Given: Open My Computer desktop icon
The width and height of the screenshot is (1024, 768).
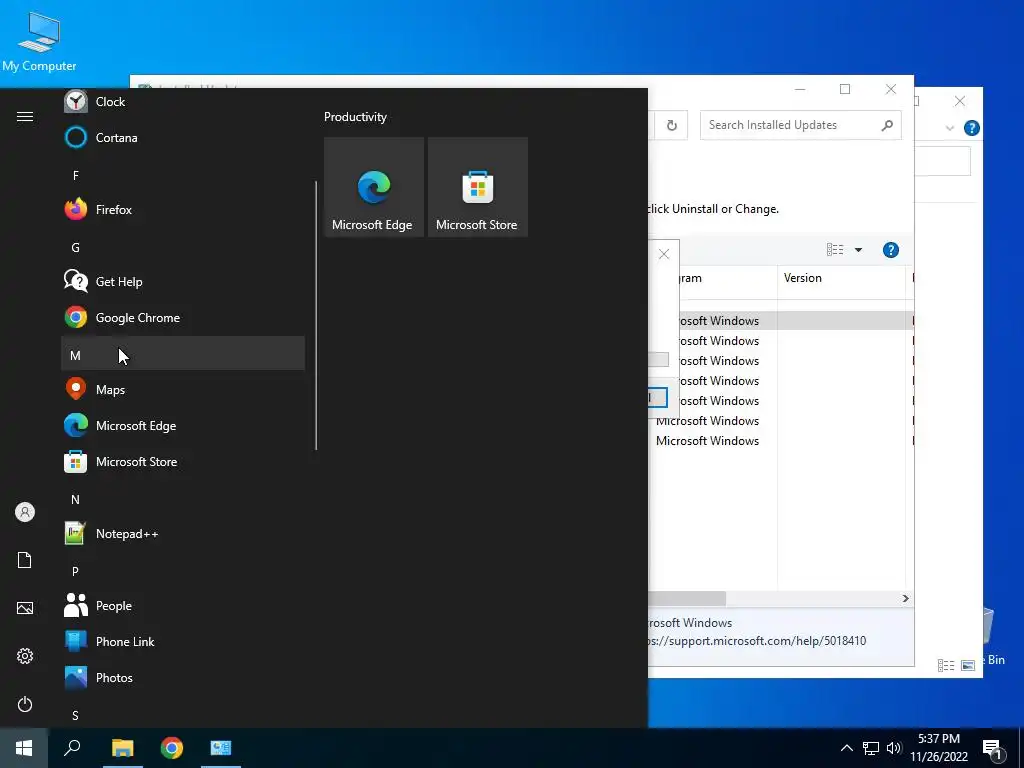Looking at the screenshot, I should (x=39, y=41).
